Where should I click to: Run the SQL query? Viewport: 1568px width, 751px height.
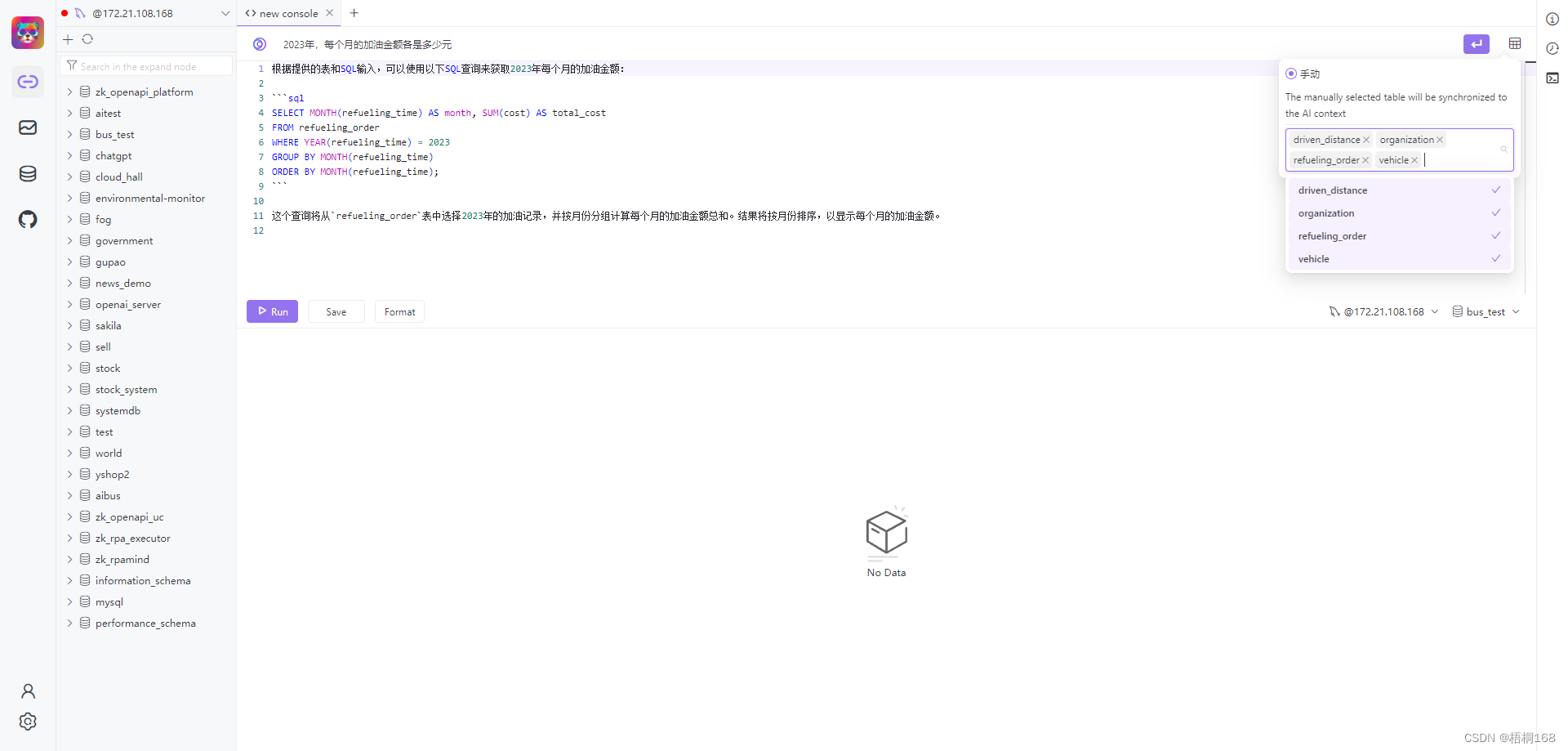272,311
